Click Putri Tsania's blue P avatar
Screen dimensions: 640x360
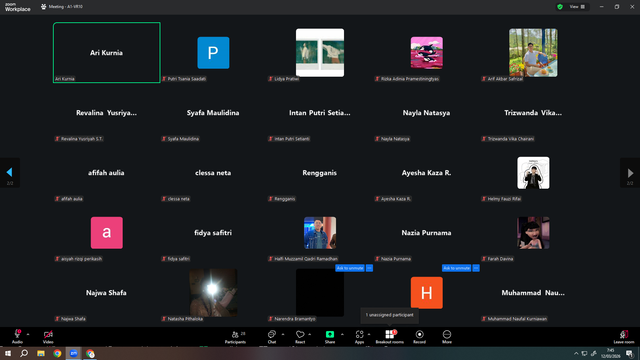(213, 53)
